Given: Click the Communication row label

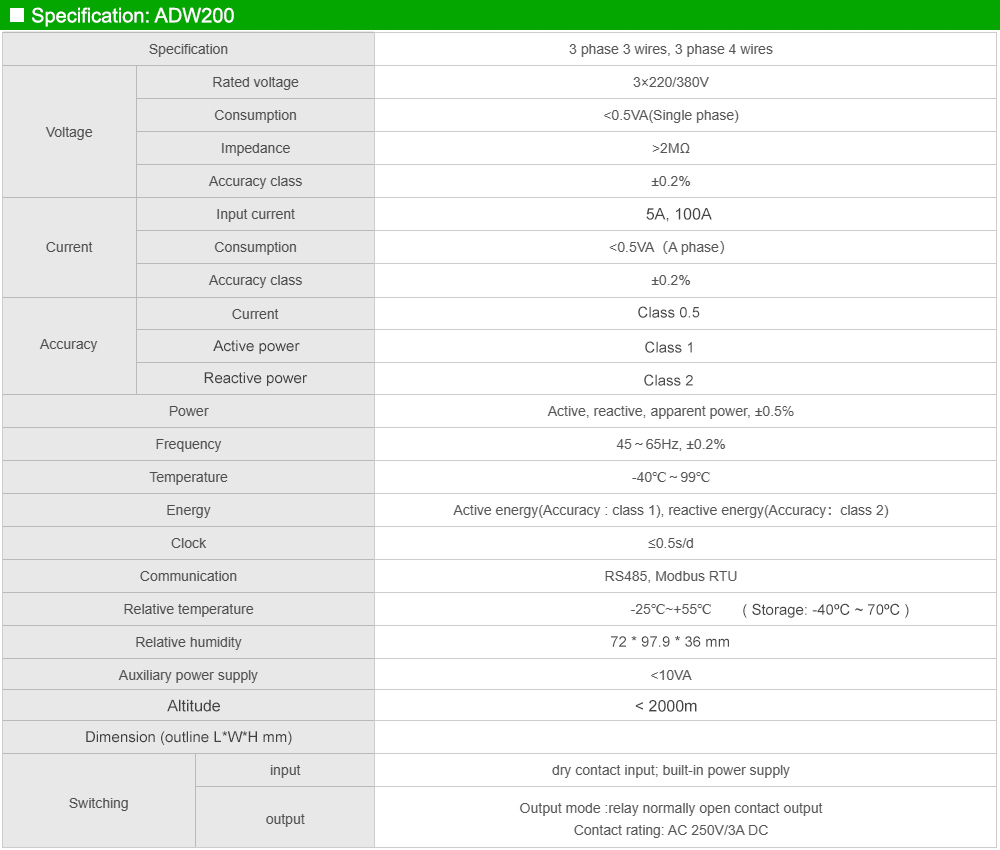Looking at the screenshot, I should coord(188,576).
